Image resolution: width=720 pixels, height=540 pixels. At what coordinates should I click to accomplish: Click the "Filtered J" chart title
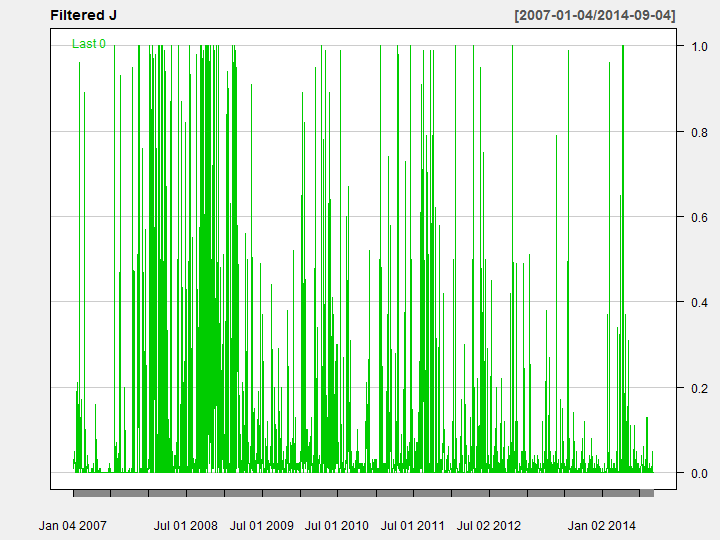pyautogui.click(x=84, y=17)
